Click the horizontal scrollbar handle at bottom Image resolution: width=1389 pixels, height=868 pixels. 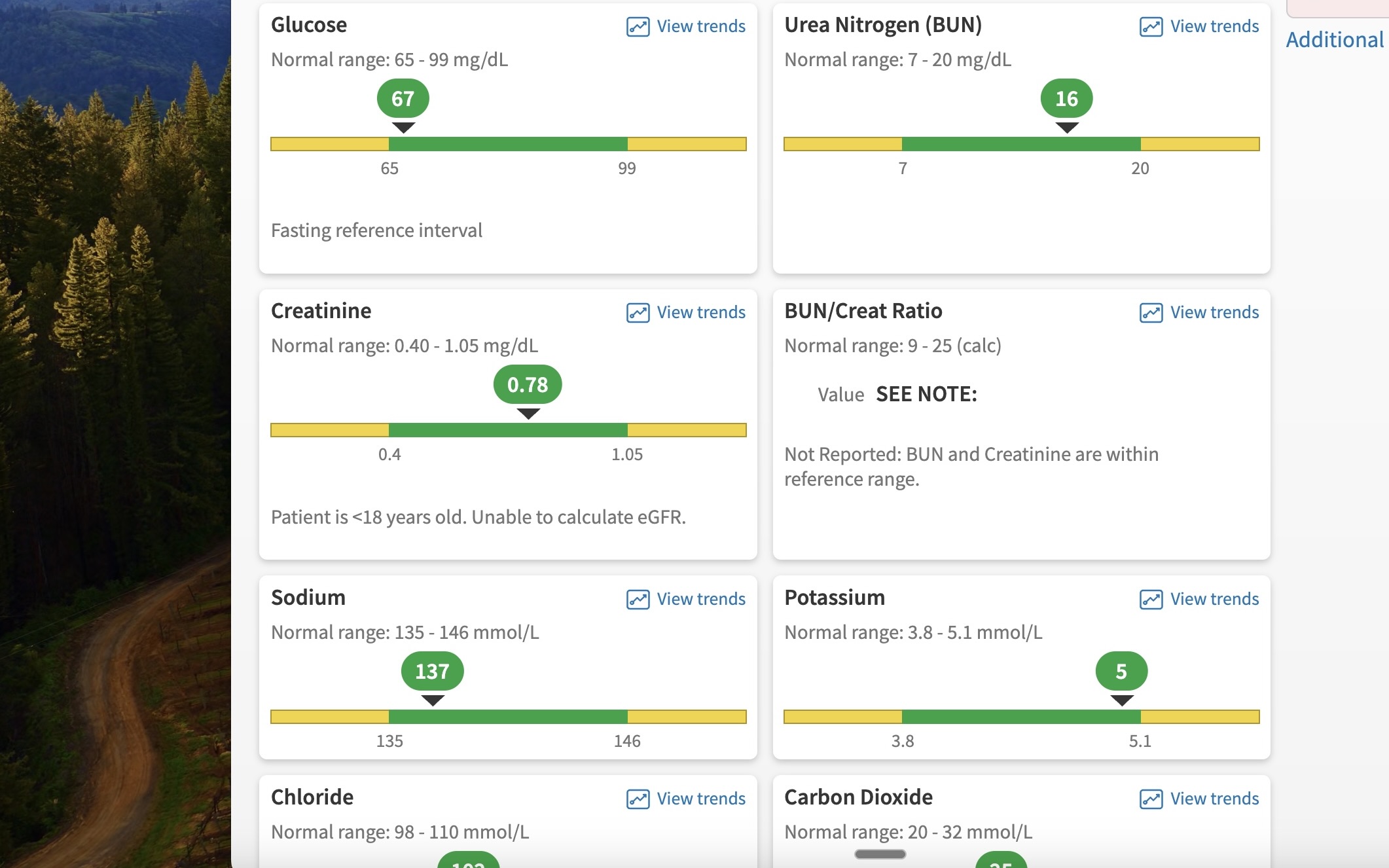(x=880, y=854)
